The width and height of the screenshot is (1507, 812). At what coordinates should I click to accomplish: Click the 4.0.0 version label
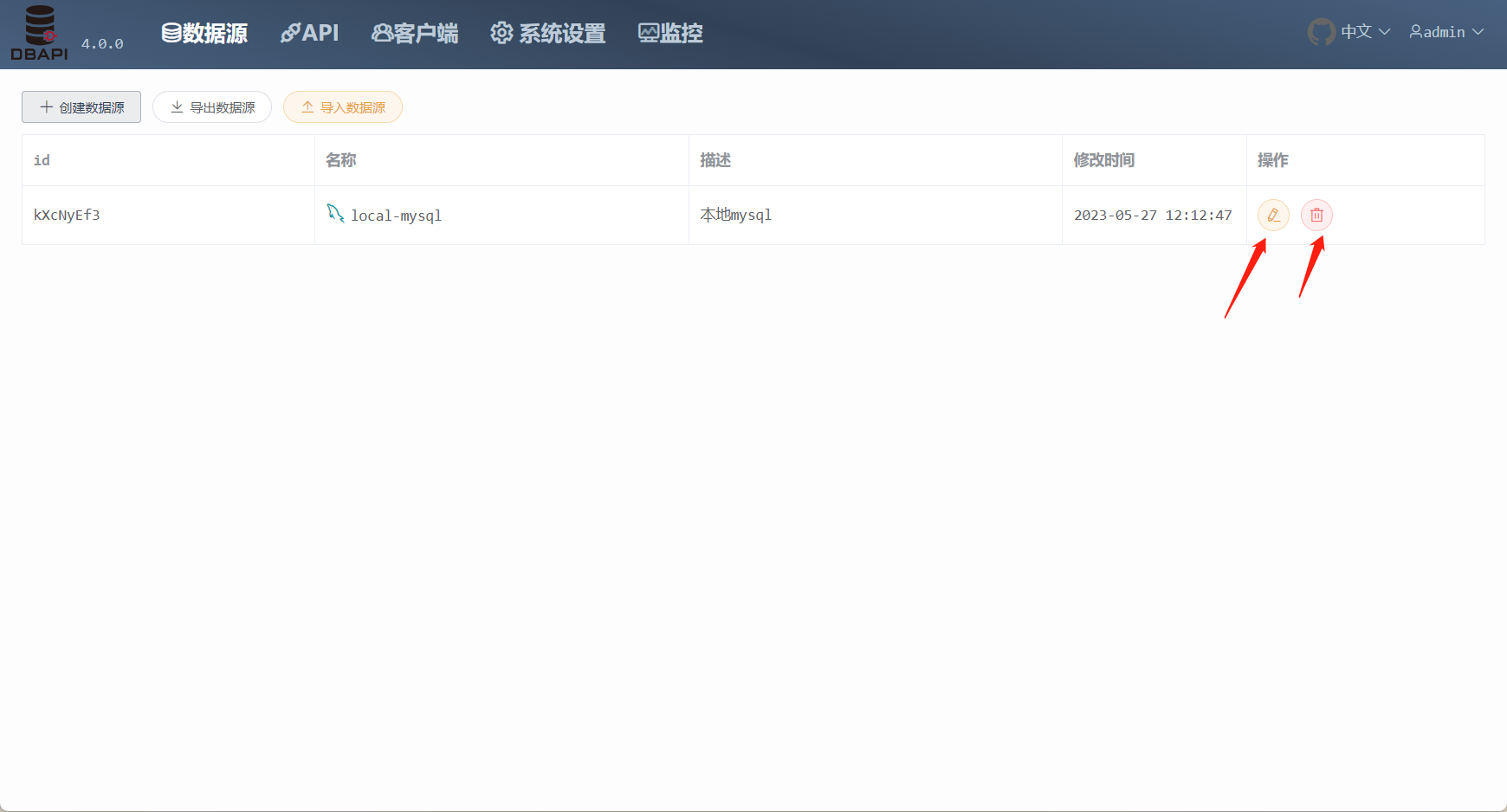pos(102,44)
